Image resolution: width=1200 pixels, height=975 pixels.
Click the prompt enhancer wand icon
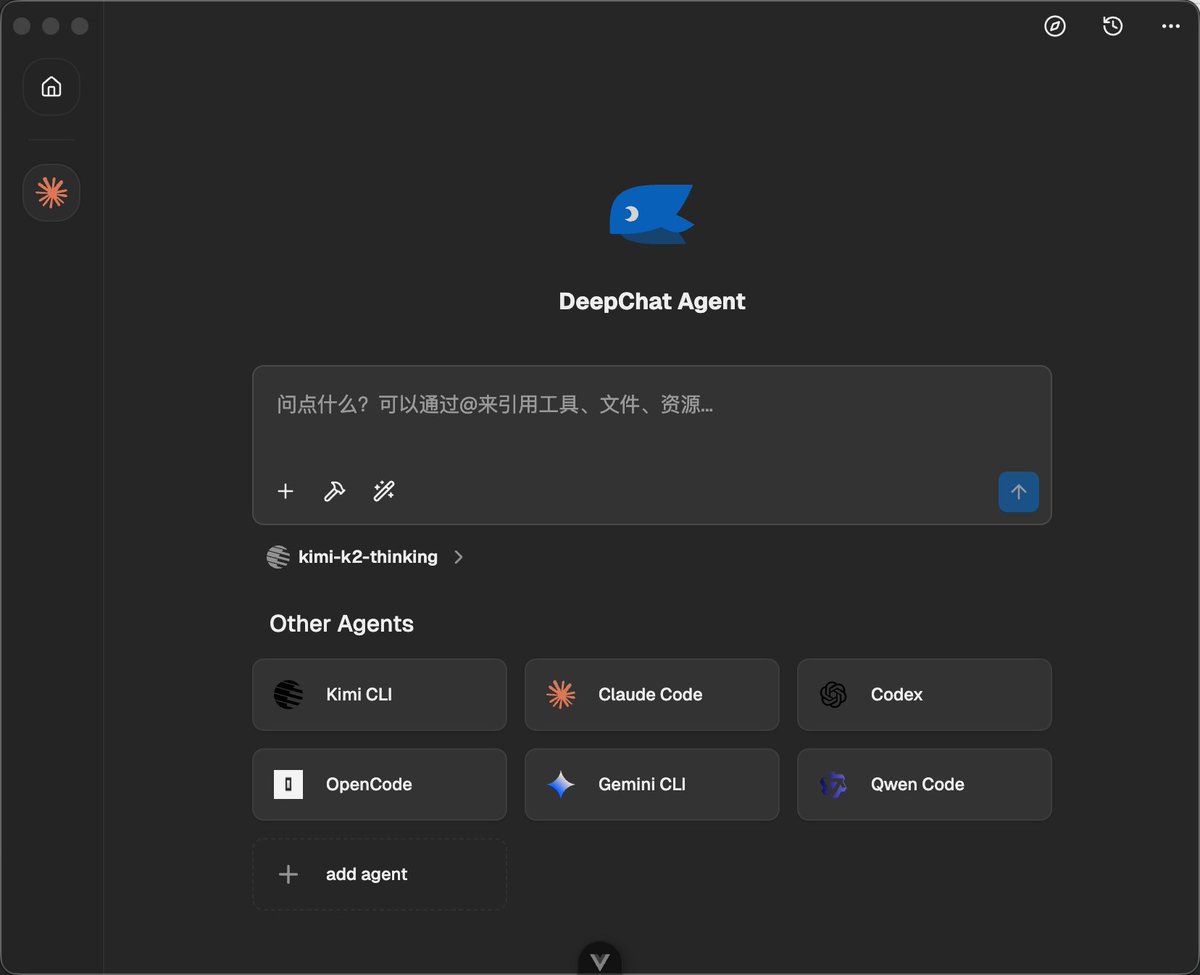[x=384, y=491]
